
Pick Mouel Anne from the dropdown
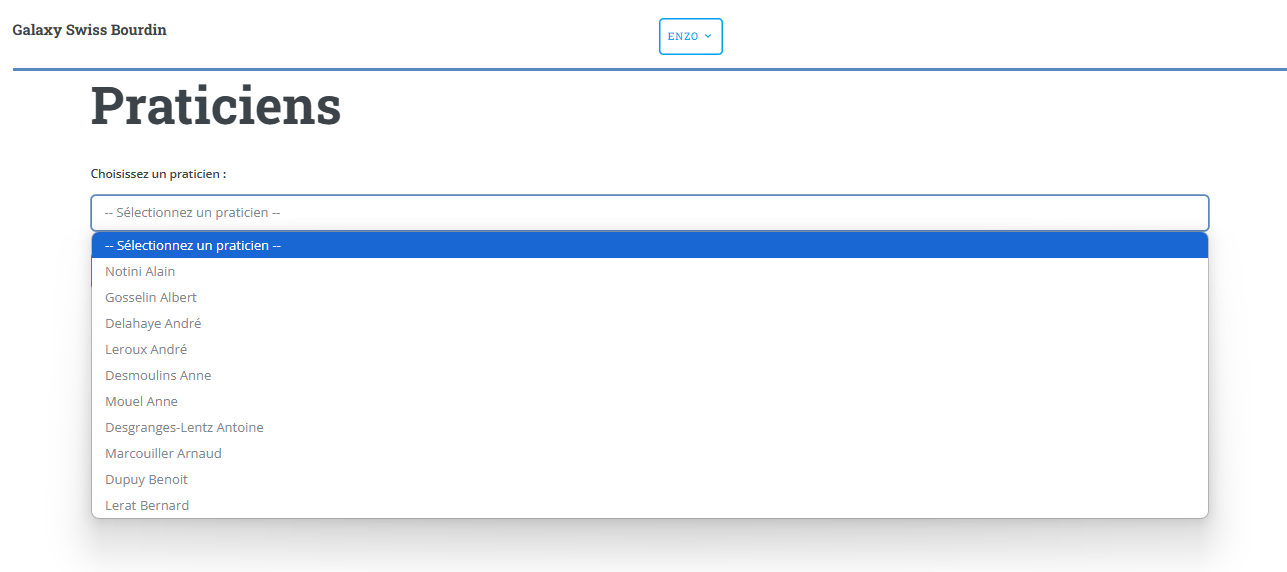(x=141, y=401)
